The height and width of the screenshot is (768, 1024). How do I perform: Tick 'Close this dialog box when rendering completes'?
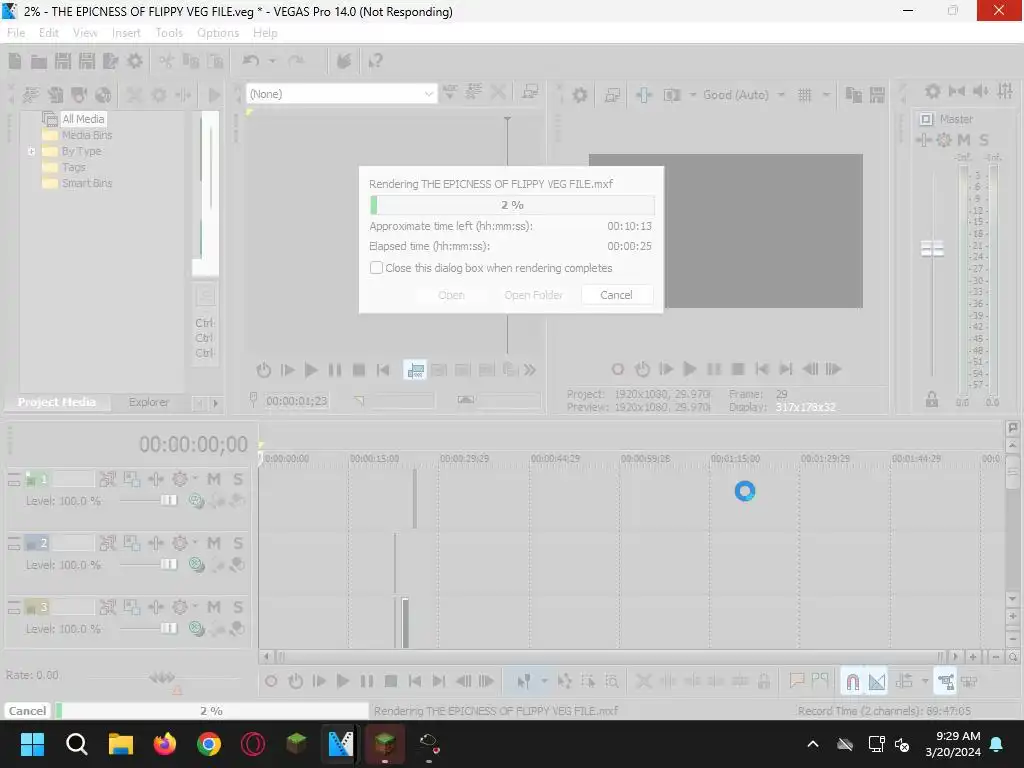pos(376,268)
